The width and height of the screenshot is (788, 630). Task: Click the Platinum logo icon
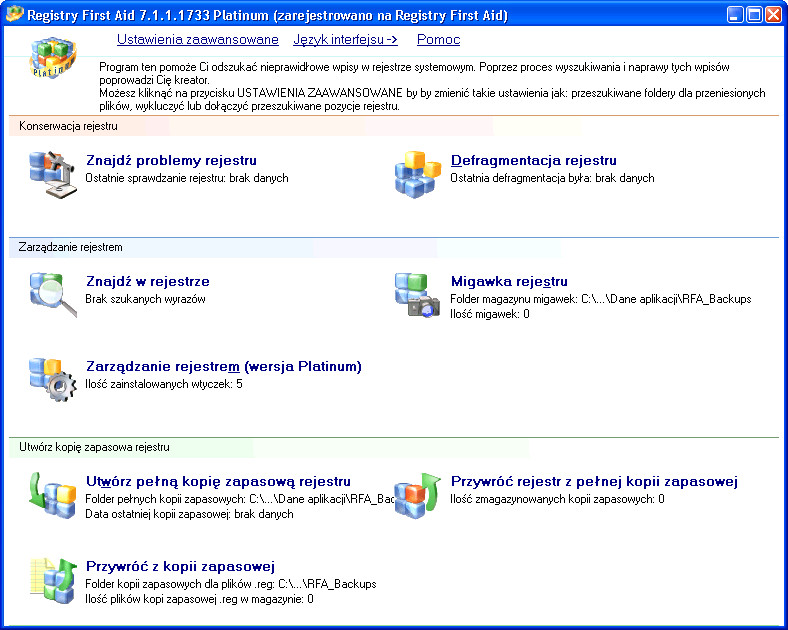tap(52, 57)
